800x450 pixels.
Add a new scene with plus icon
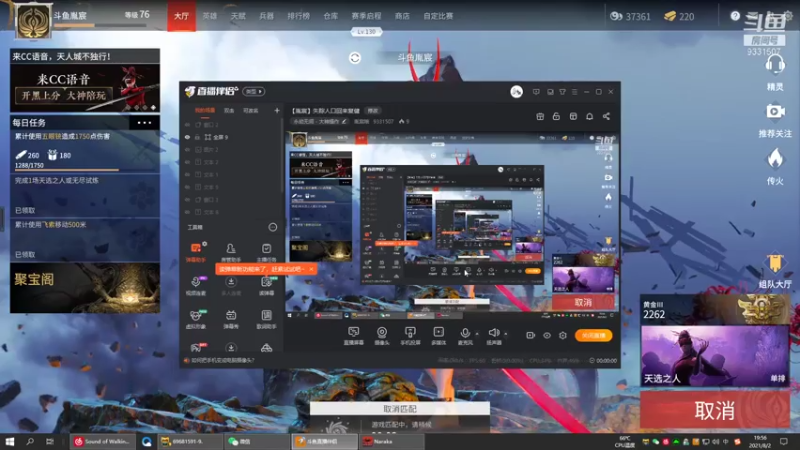pyautogui.click(x=277, y=110)
